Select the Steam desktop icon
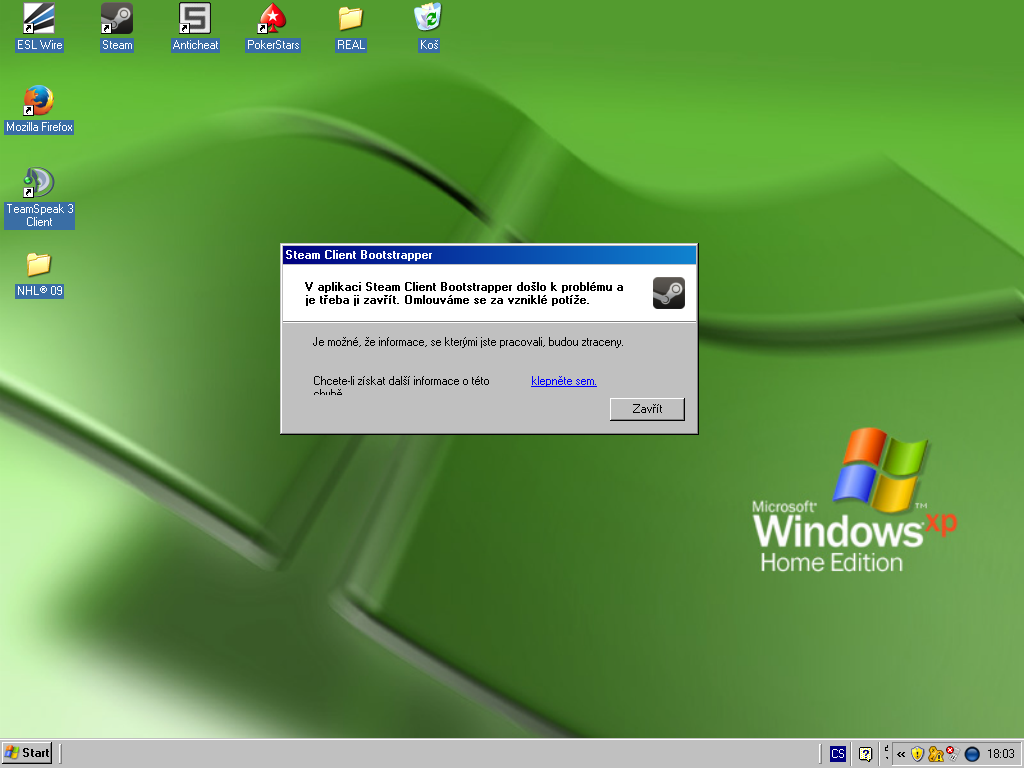The width and height of the screenshot is (1024, 768). click(x=117, y=19)
